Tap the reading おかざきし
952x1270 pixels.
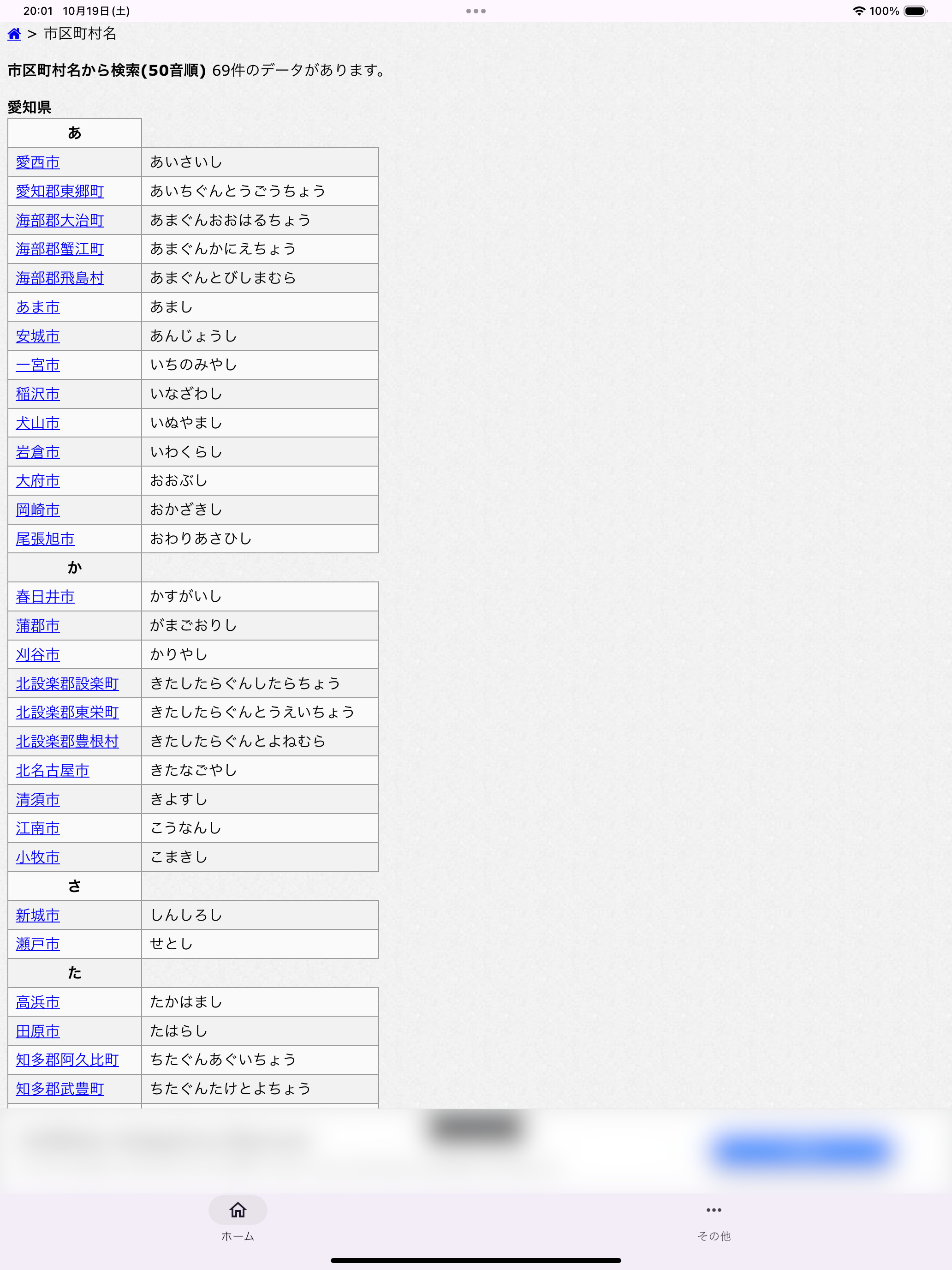click(x=186, y=510)
